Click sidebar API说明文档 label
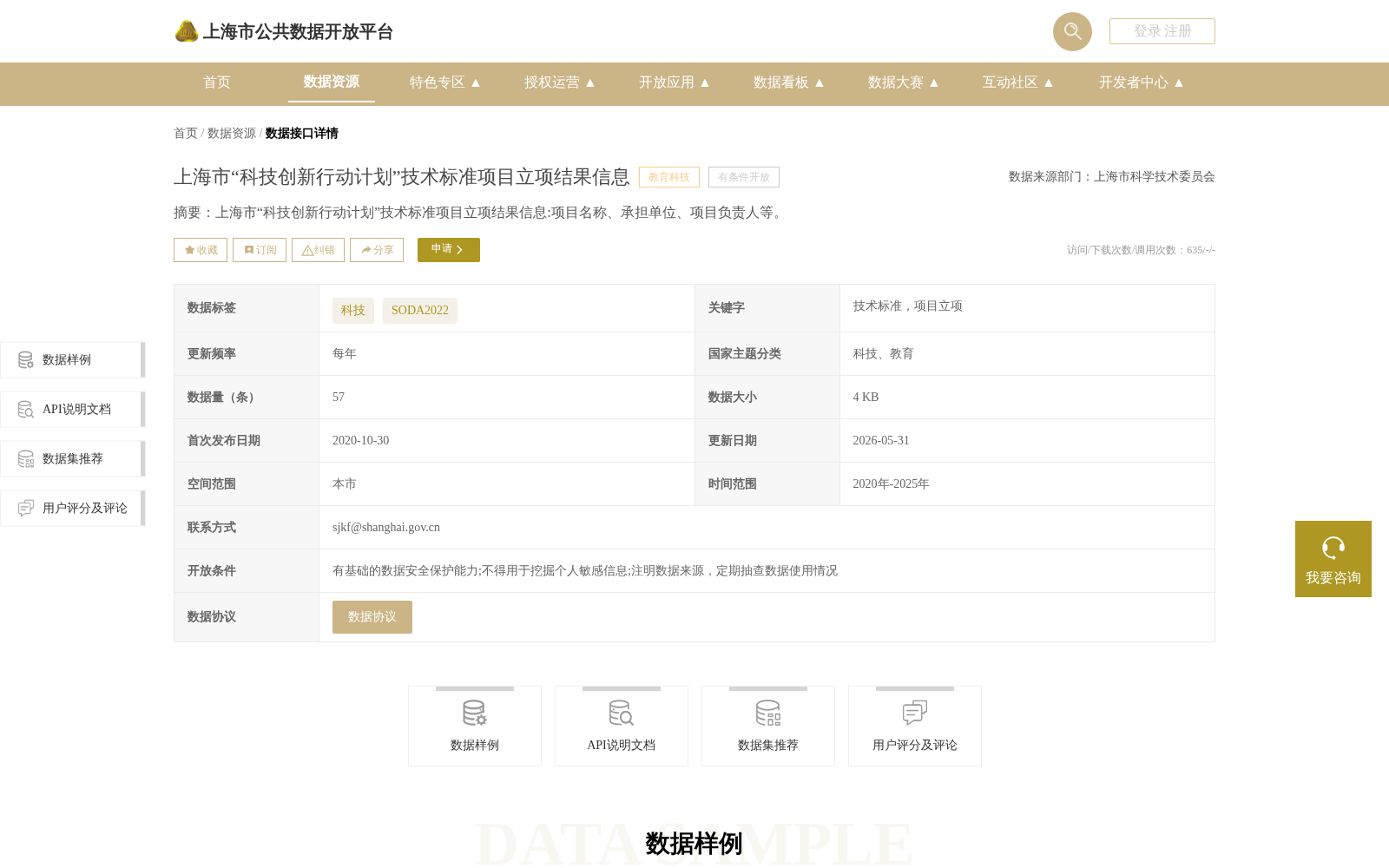This screenshot has height=868, width=1389. click(x=77, y=409)
